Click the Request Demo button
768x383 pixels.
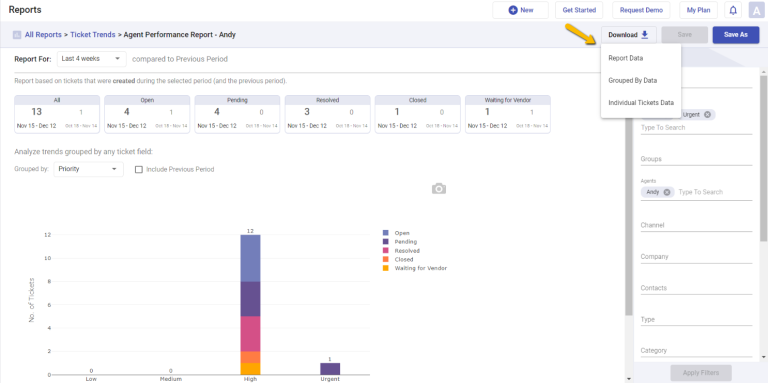pos(641,10)
